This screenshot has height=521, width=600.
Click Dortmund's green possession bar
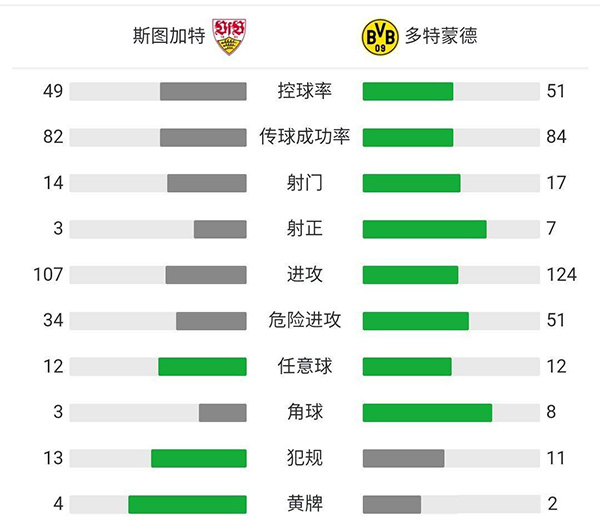[x=407, y=91]
